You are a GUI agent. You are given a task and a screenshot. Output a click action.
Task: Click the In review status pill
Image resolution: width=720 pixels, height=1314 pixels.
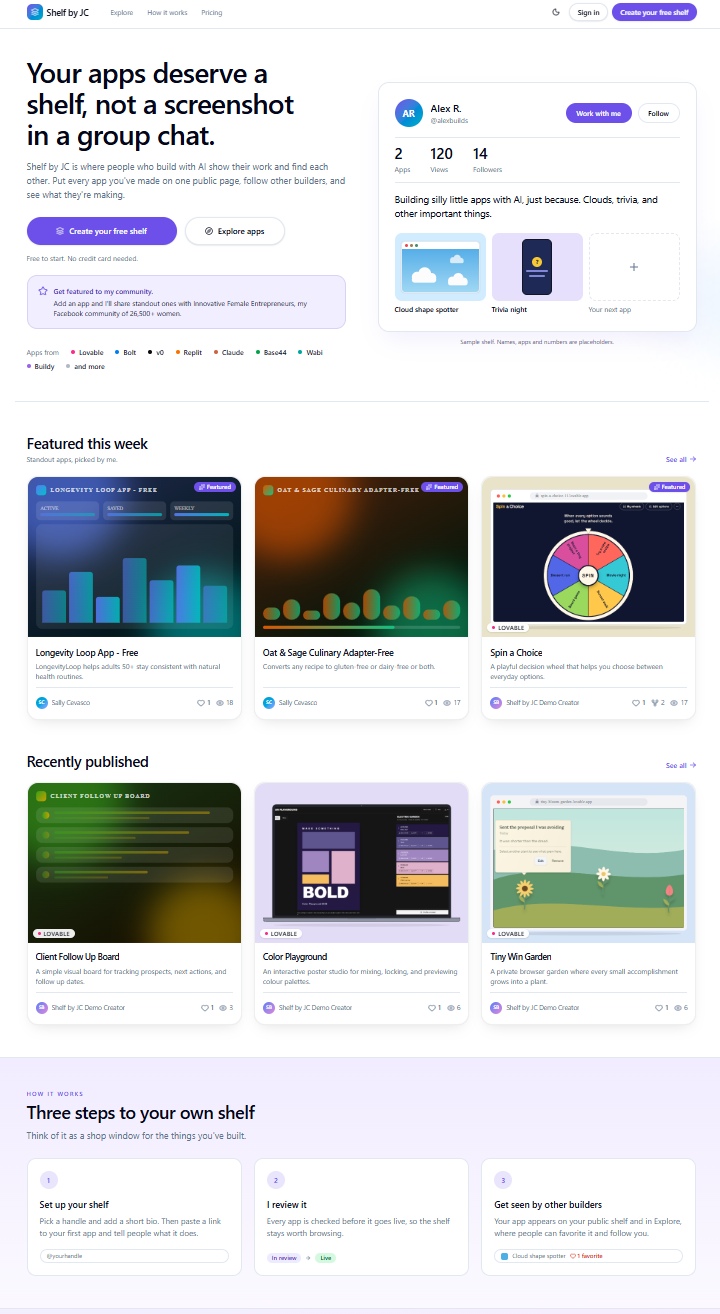pos(285,1258)
